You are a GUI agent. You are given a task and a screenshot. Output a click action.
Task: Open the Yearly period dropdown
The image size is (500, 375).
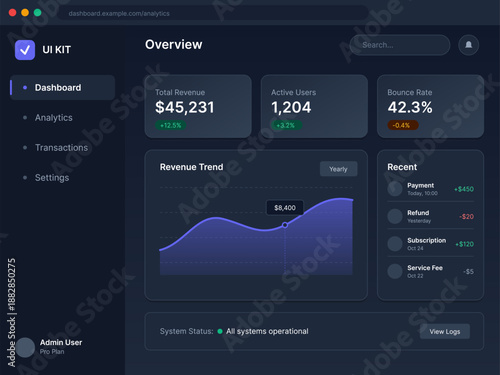click(x=339, y=169)
